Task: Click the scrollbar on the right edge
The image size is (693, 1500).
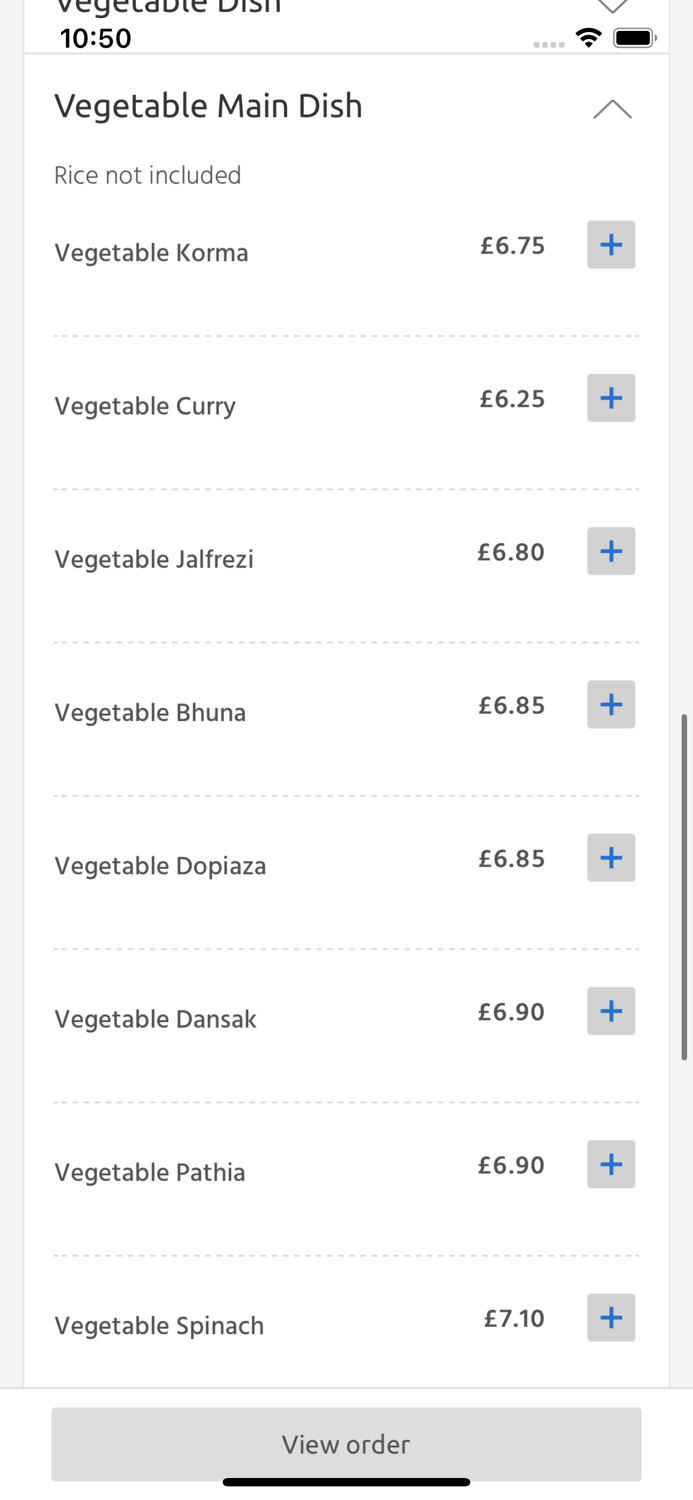Action: tap(685, 885)
